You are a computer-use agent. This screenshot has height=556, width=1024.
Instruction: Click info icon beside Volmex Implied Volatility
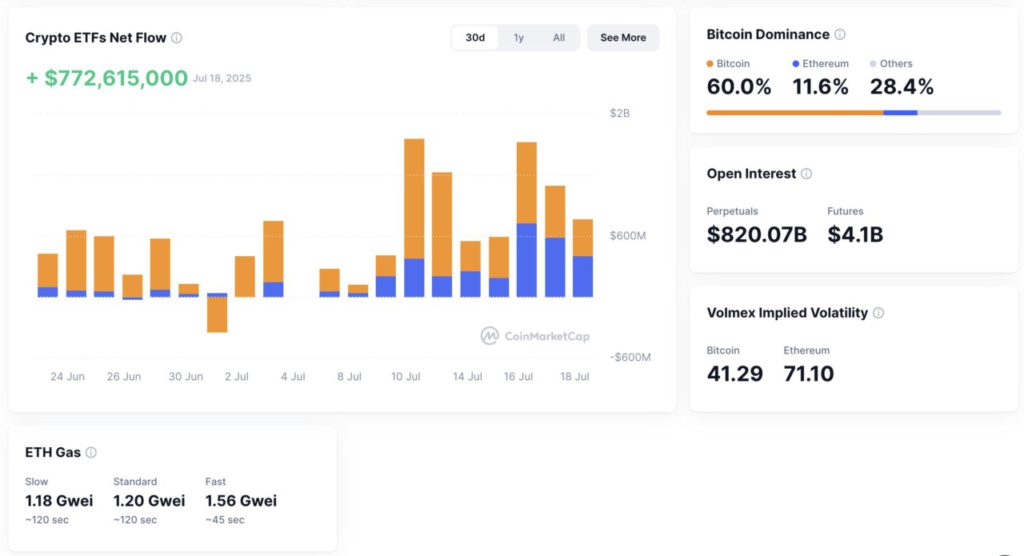(878, 313)
